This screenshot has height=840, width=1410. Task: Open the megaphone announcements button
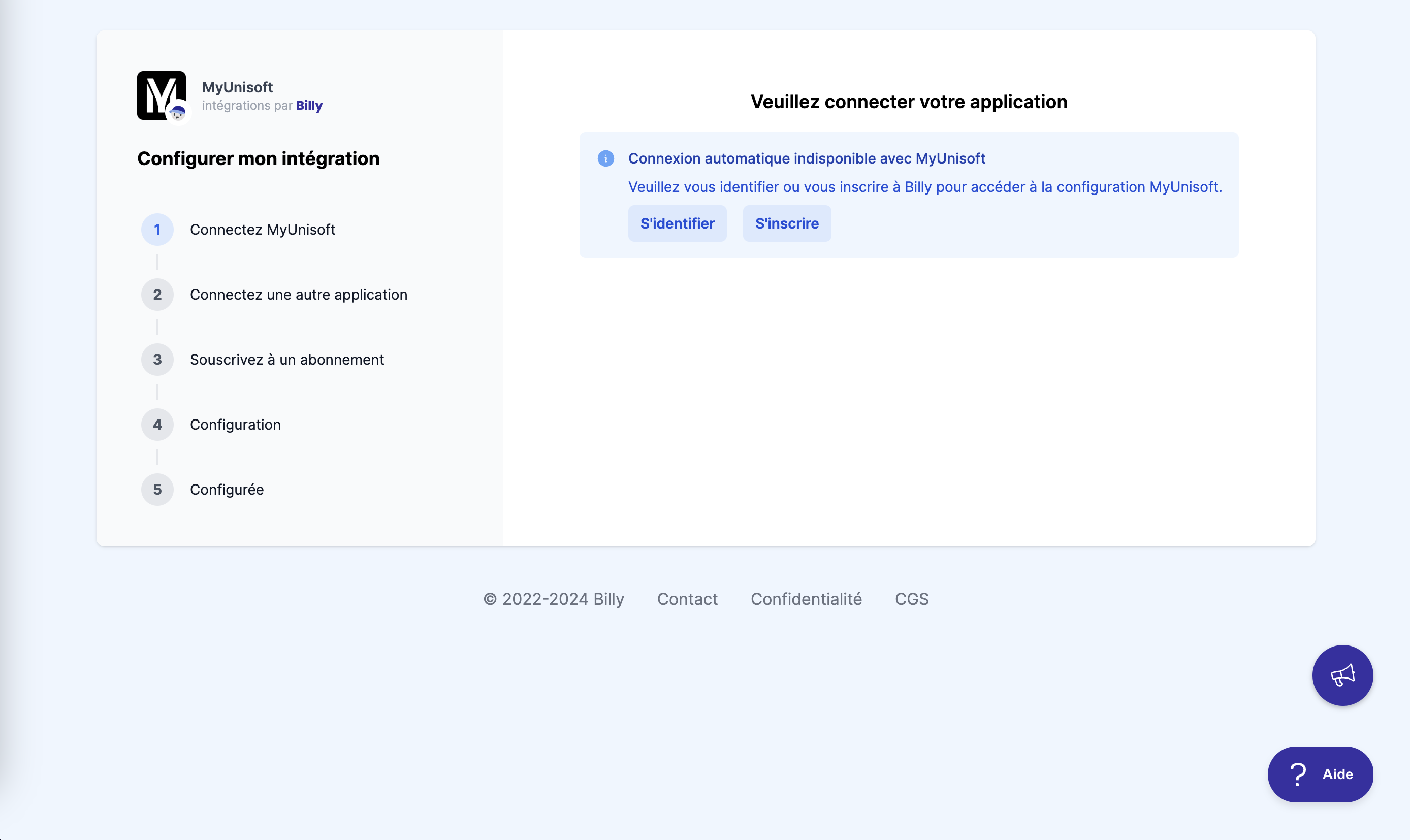coord(1342,675)
